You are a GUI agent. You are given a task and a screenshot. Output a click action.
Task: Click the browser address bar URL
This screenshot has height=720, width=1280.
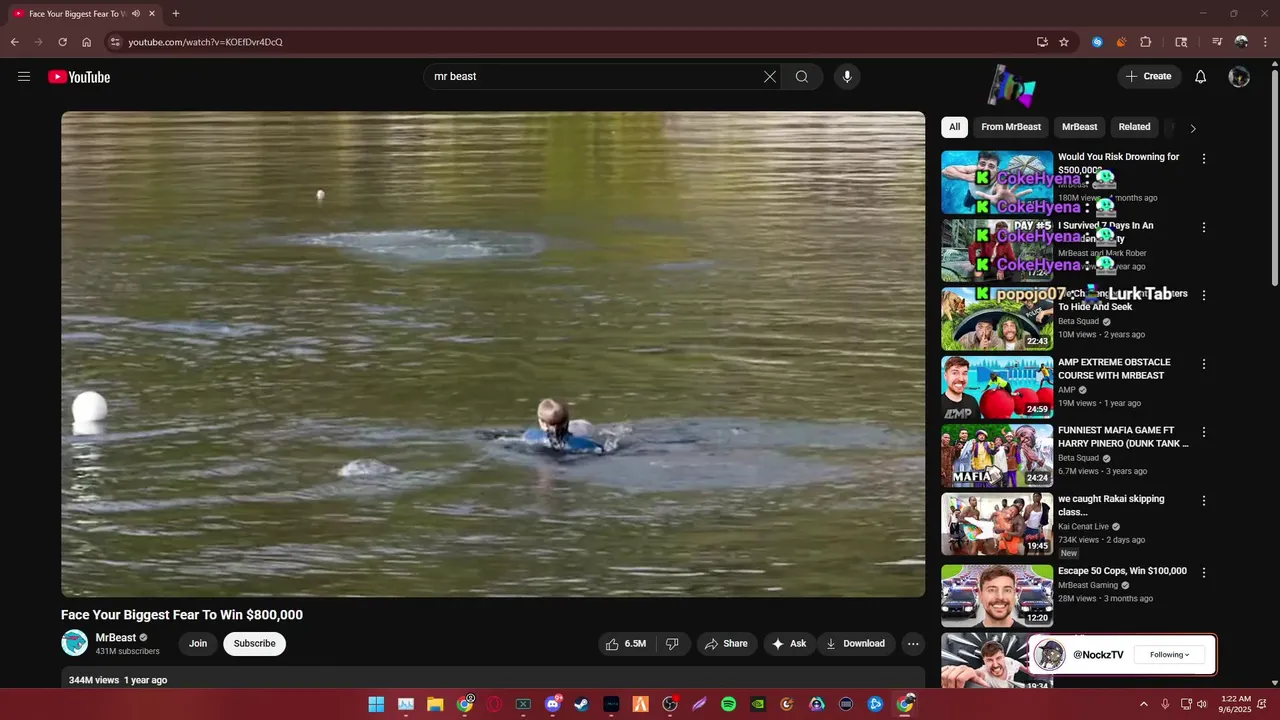point(205,42)
